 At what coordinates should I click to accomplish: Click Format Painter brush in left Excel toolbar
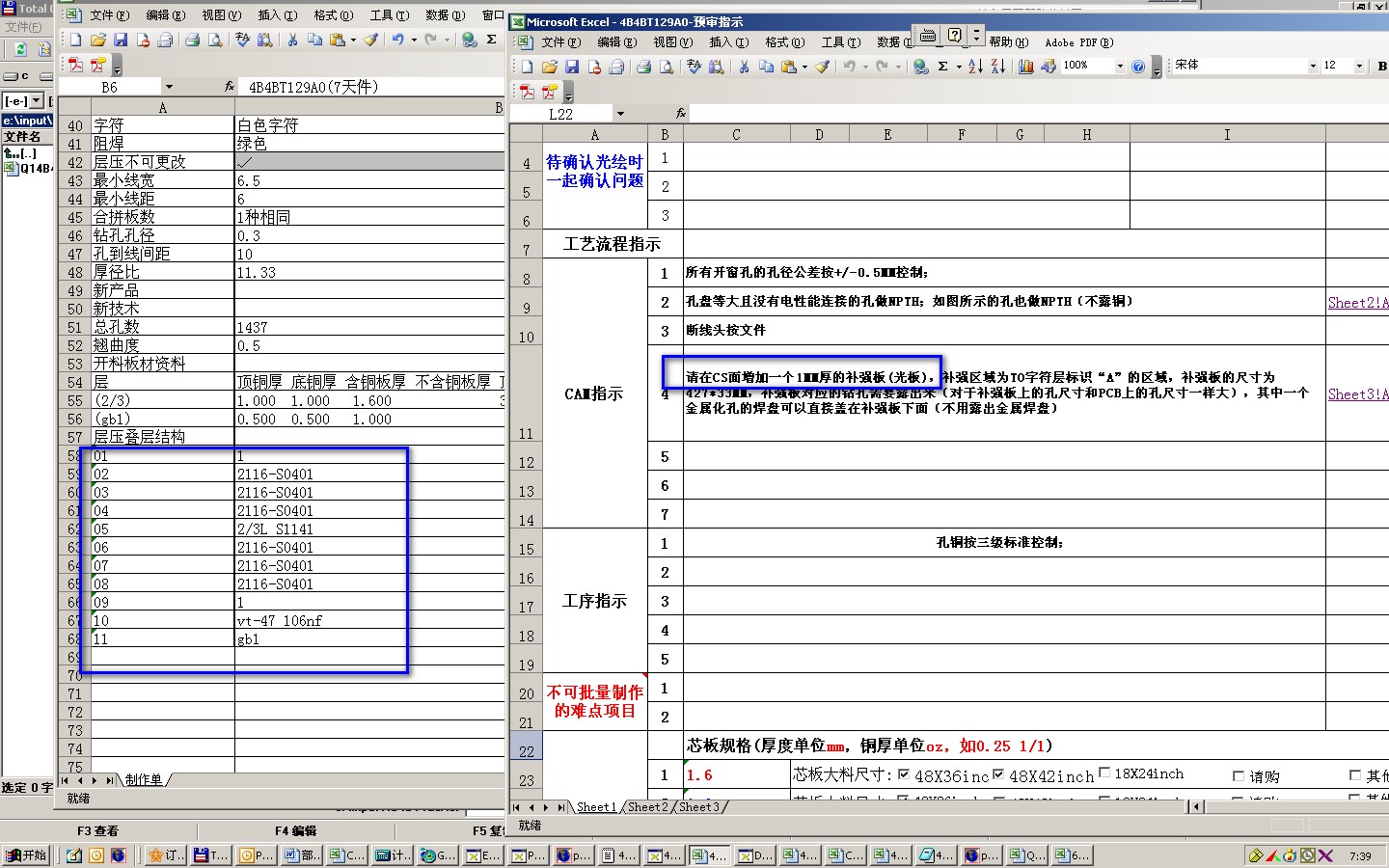click(x=370, y=40)
